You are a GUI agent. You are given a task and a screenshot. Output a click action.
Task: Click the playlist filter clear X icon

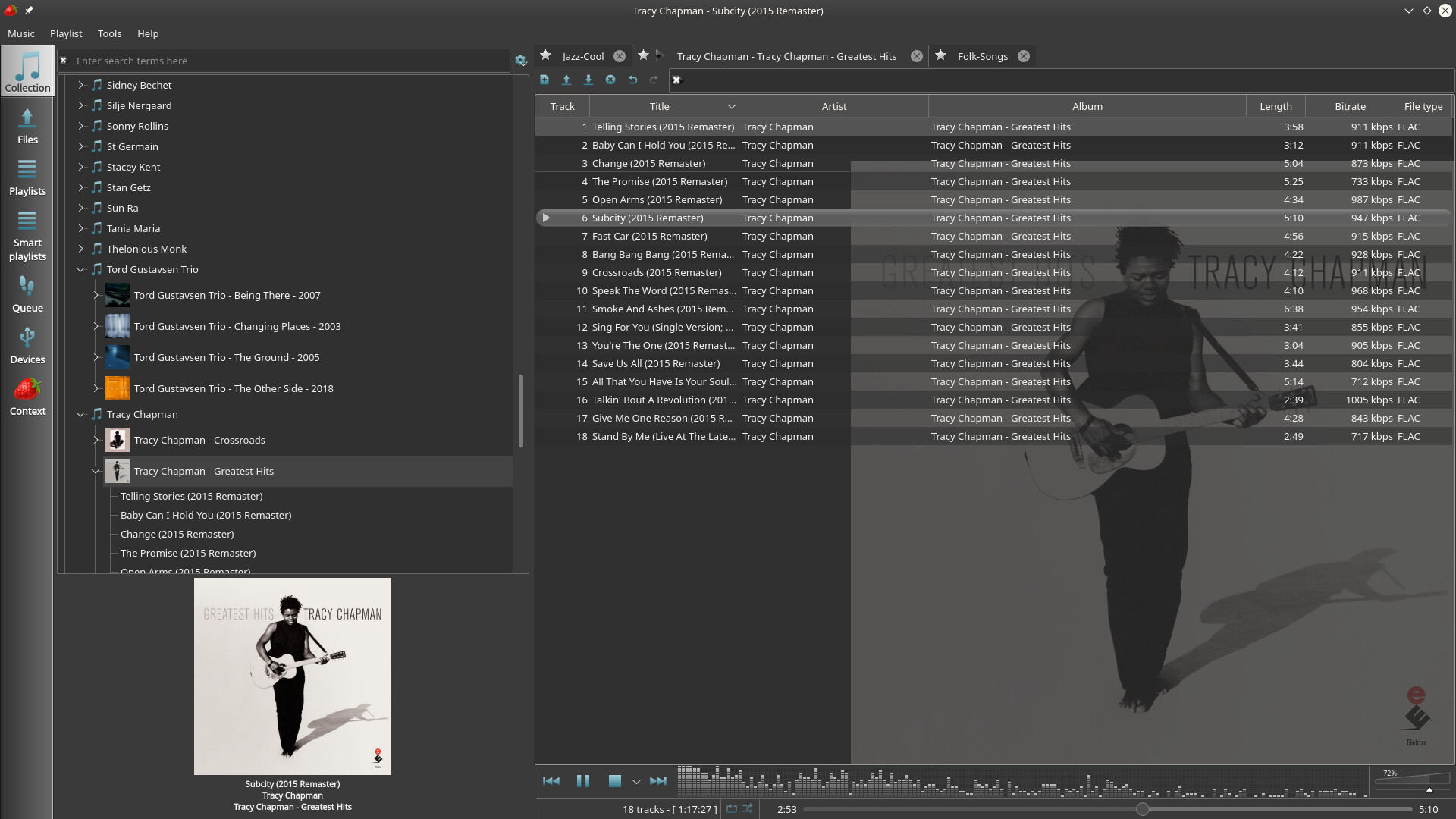click(x=677, y=80)
